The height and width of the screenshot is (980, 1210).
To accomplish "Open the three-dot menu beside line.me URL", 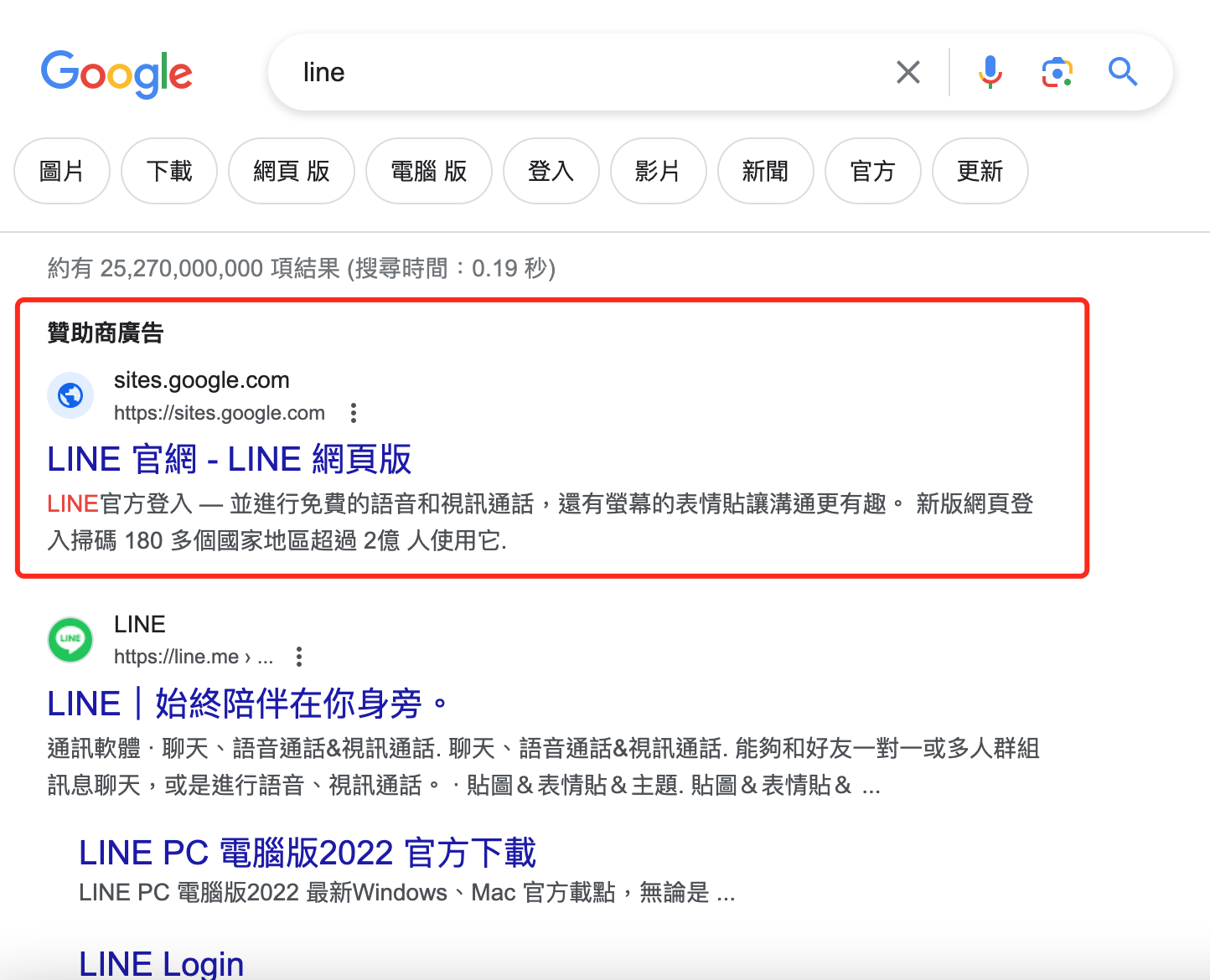I will [x=299, y=657].
